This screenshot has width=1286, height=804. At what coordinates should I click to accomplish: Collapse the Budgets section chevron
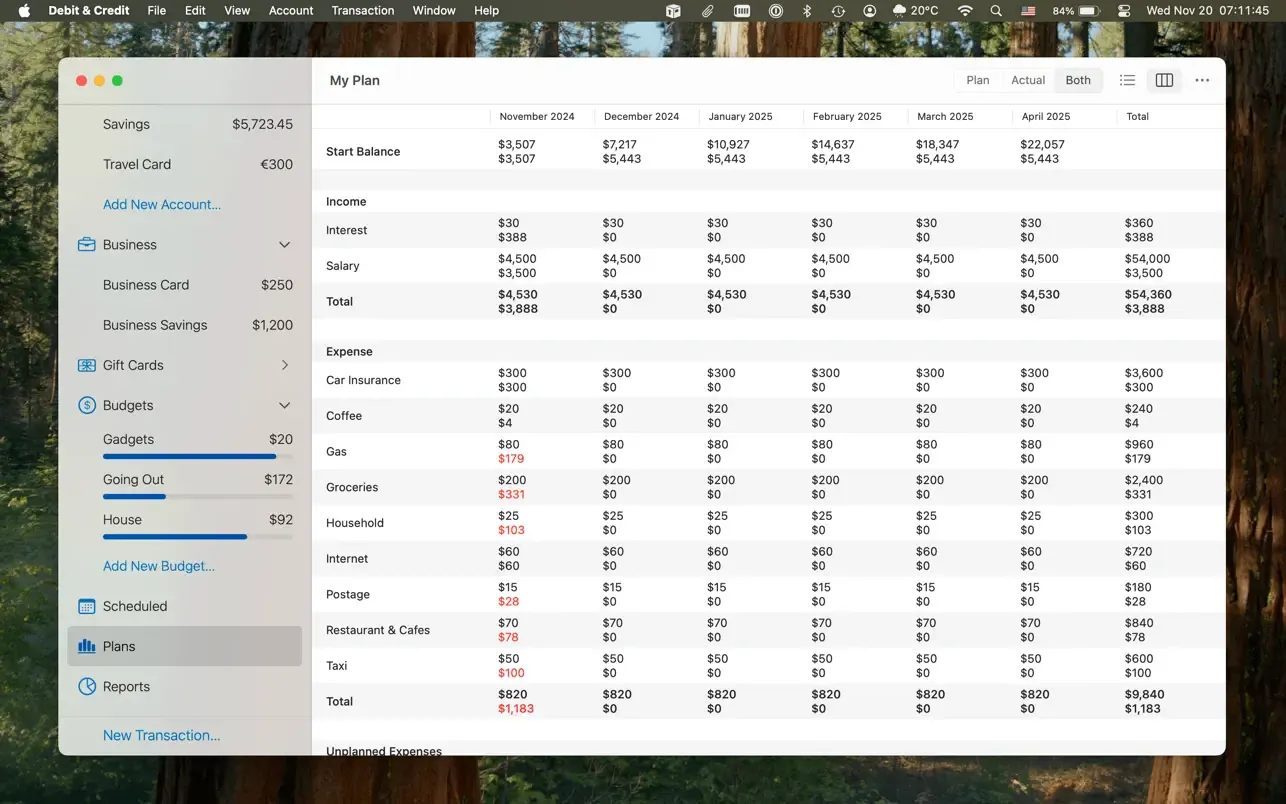284,405
